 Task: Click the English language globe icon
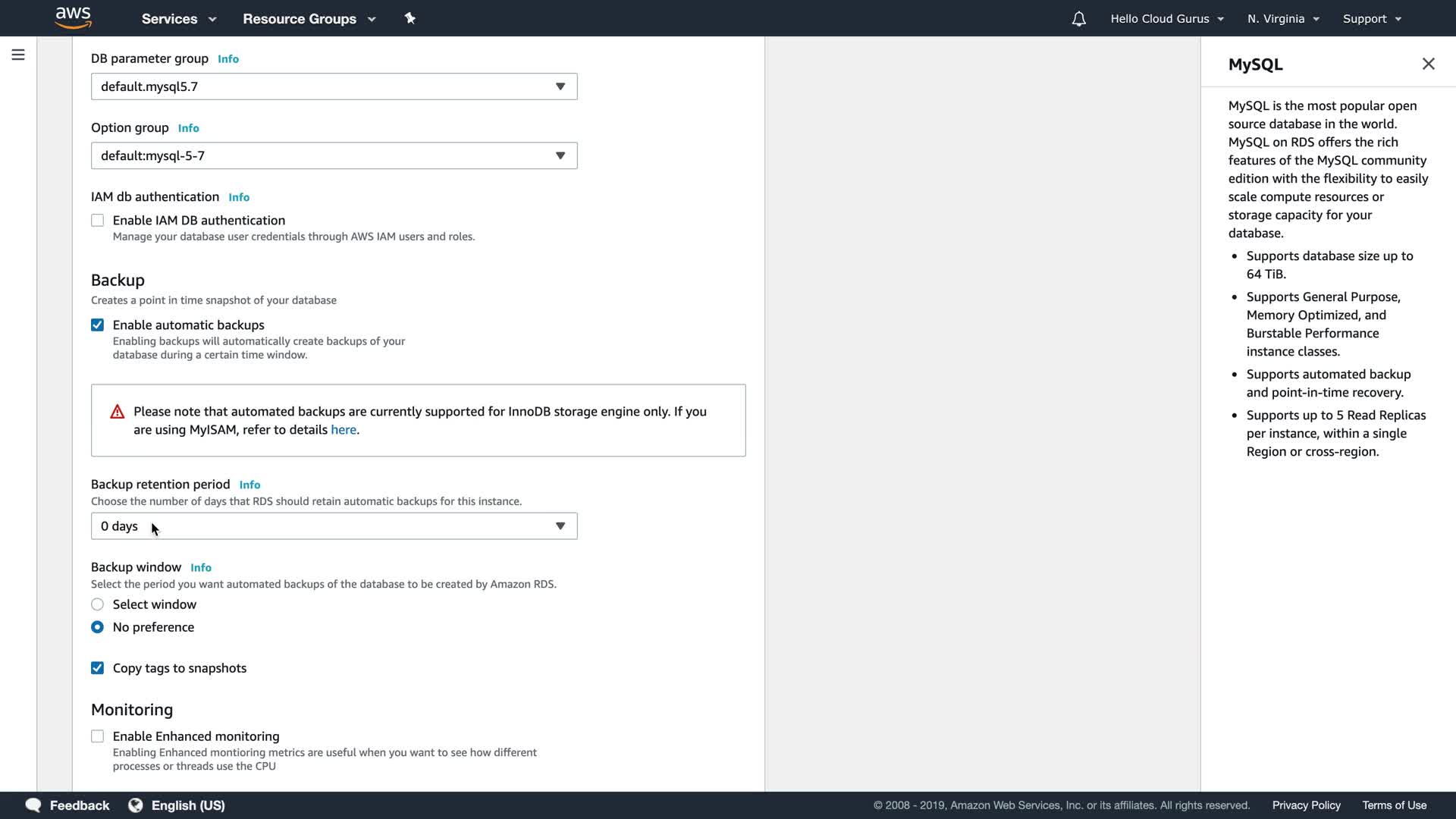coord(136,805)
